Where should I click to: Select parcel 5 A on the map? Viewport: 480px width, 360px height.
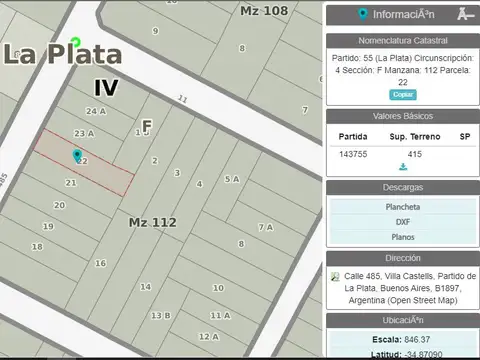(232, 179)
